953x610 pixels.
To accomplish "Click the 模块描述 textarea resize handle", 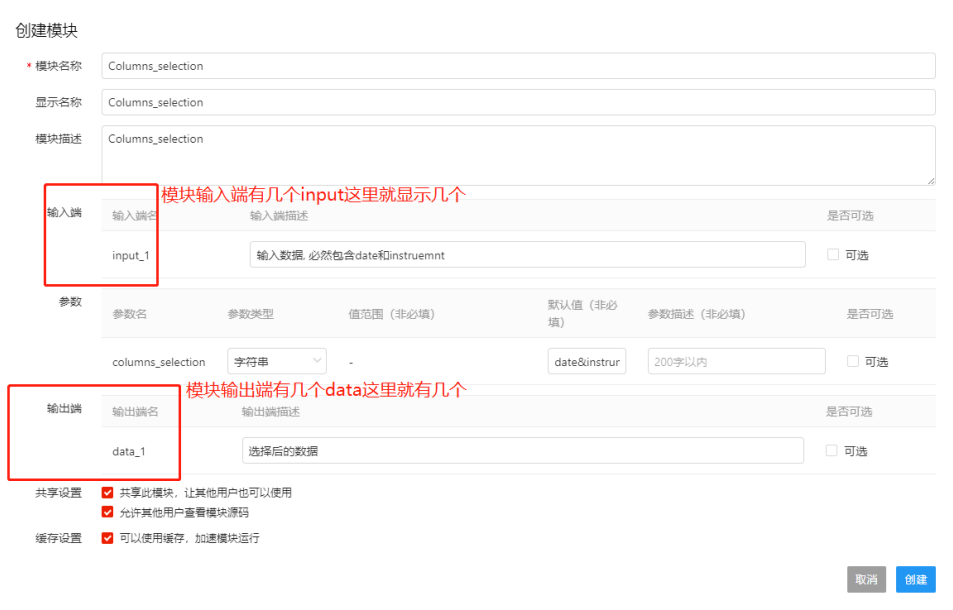I will coord(930,180).
